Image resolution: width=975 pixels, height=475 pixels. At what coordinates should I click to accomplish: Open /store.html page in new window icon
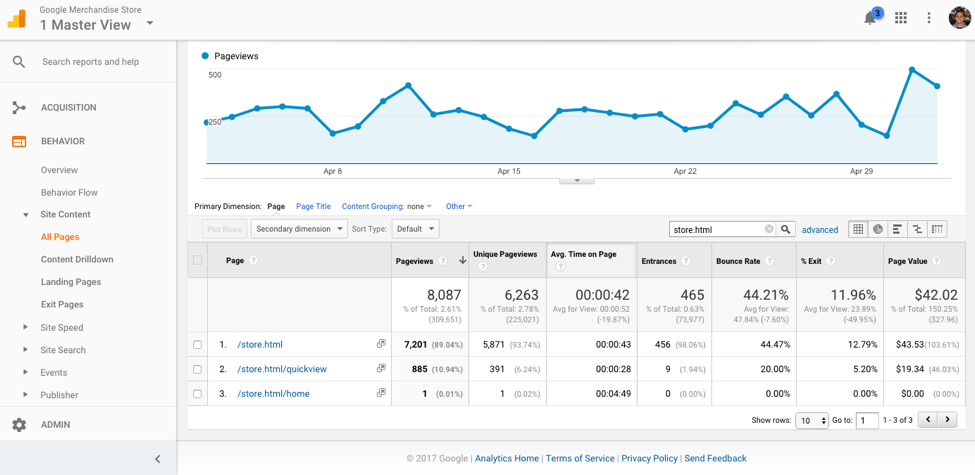381,344
